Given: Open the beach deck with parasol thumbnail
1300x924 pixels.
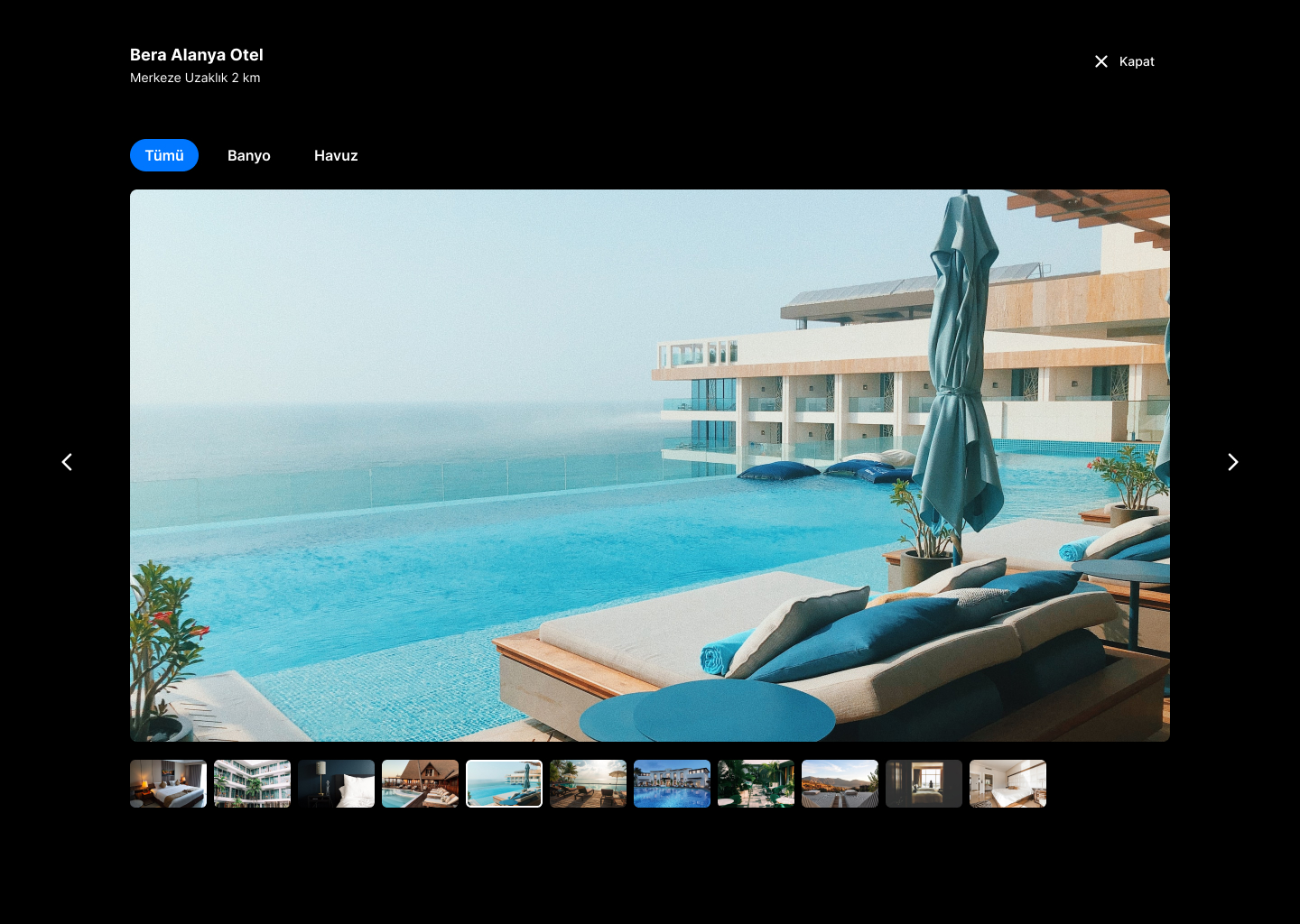Looking at the screenshot, I should tap(588, 783).
